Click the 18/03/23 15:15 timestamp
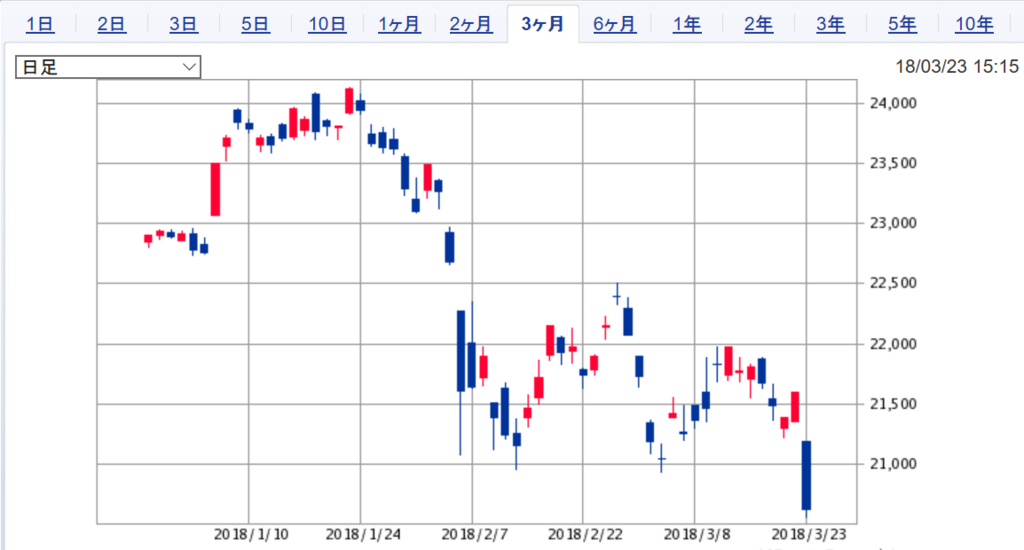This screenshot has width=1024, height=550. click(957, 67)
